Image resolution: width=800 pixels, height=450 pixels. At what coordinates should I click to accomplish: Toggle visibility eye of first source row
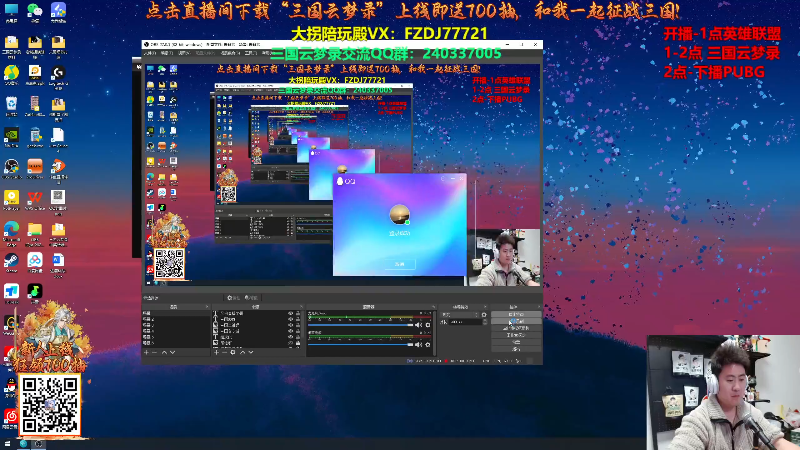pos(290,313)
